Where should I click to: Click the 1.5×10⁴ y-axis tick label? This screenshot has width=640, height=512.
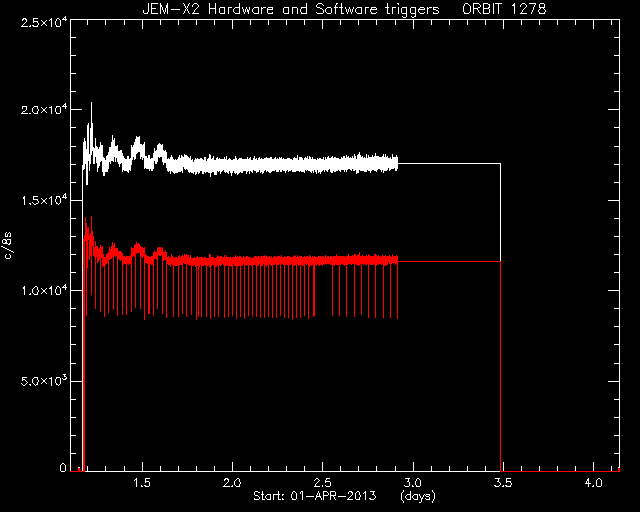click(44, 200)
